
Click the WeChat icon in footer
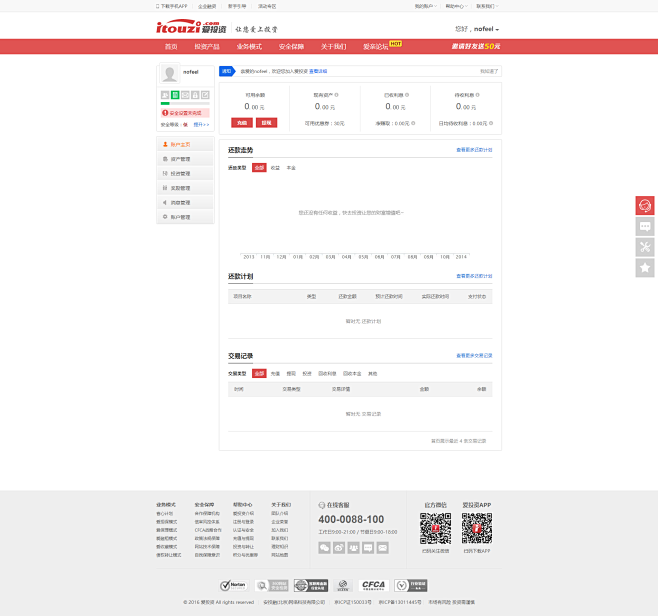coord(324,547)
